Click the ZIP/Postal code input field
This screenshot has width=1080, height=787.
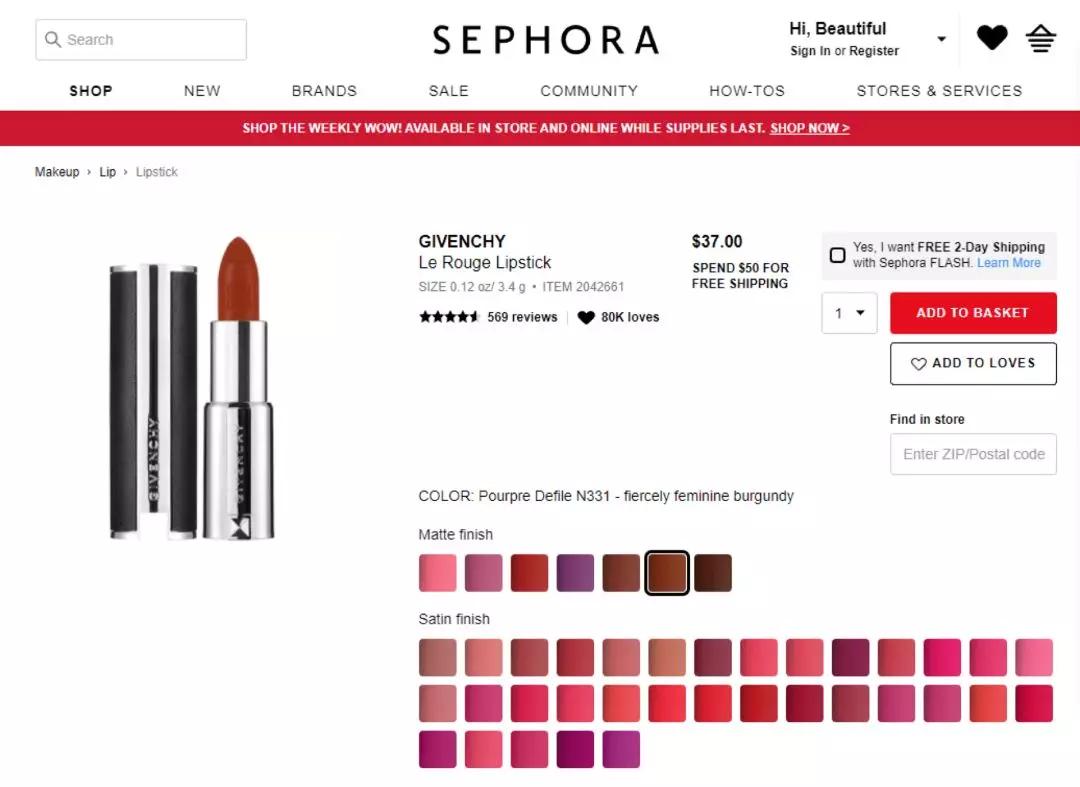[973, 454]
